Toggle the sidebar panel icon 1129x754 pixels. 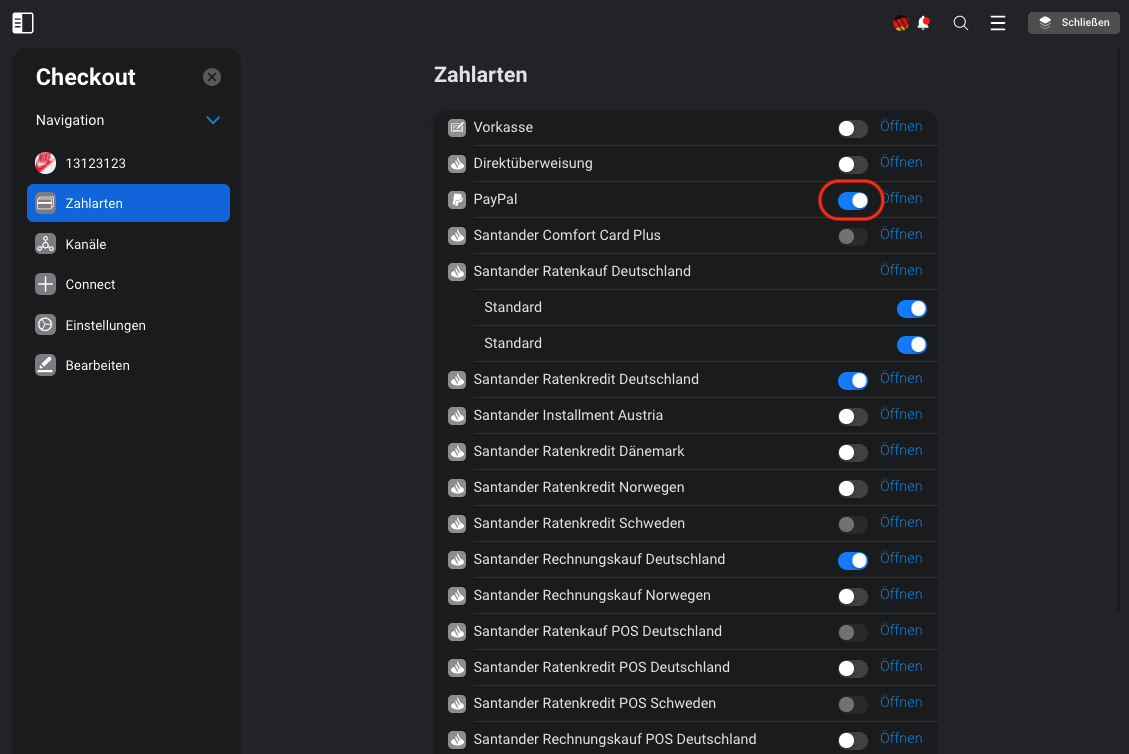click(x=23, y=23)
